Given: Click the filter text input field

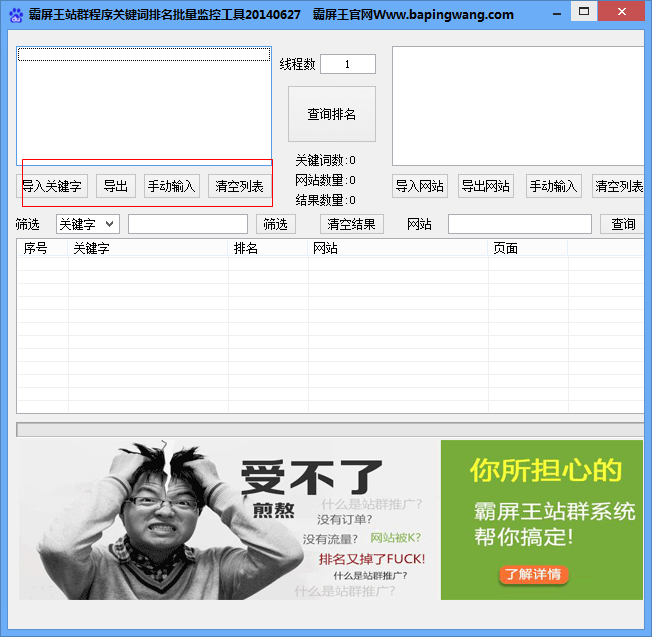Looking at the screenshot, I should 188,224.
